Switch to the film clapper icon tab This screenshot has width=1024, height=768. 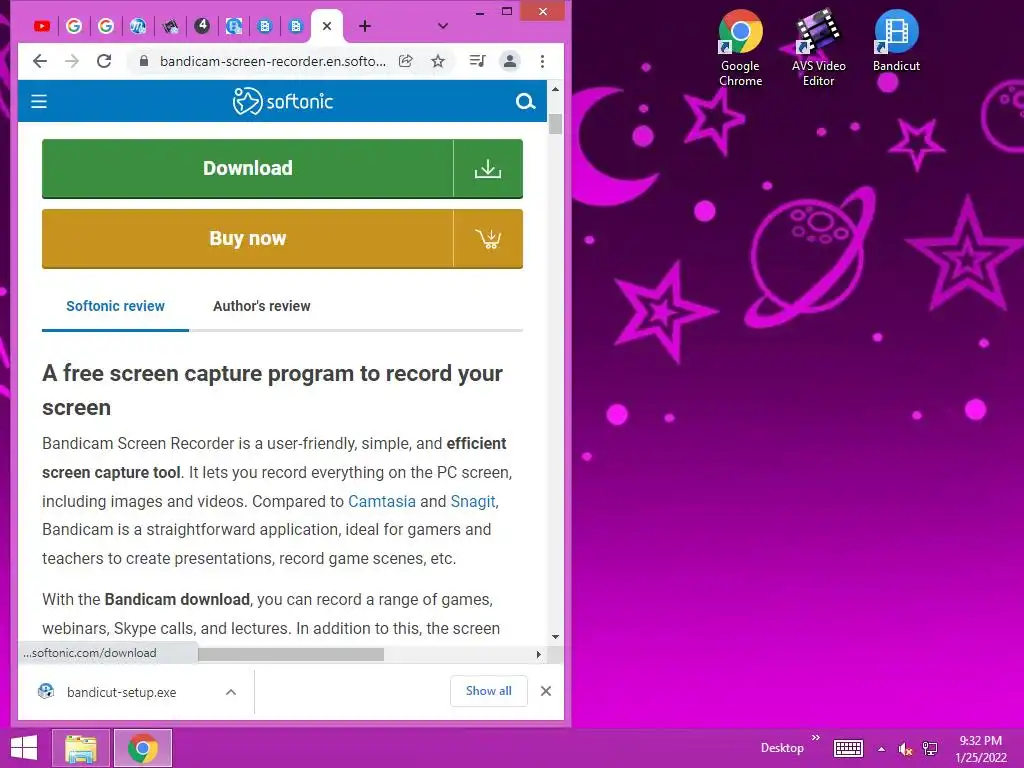pyautogui.click(x=170, y=26)
